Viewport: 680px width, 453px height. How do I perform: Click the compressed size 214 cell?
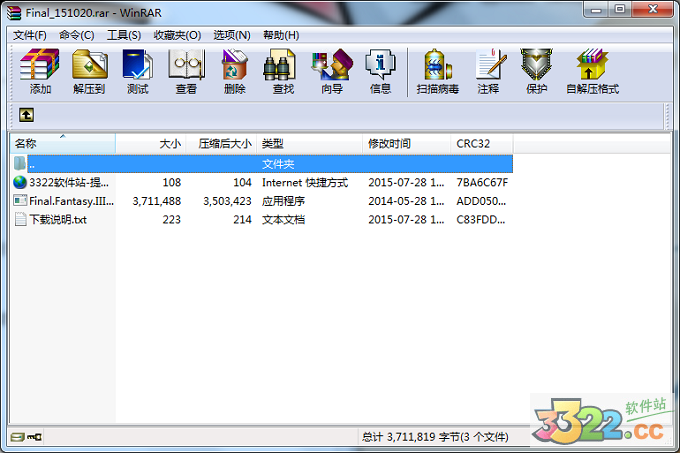[242, 220]
